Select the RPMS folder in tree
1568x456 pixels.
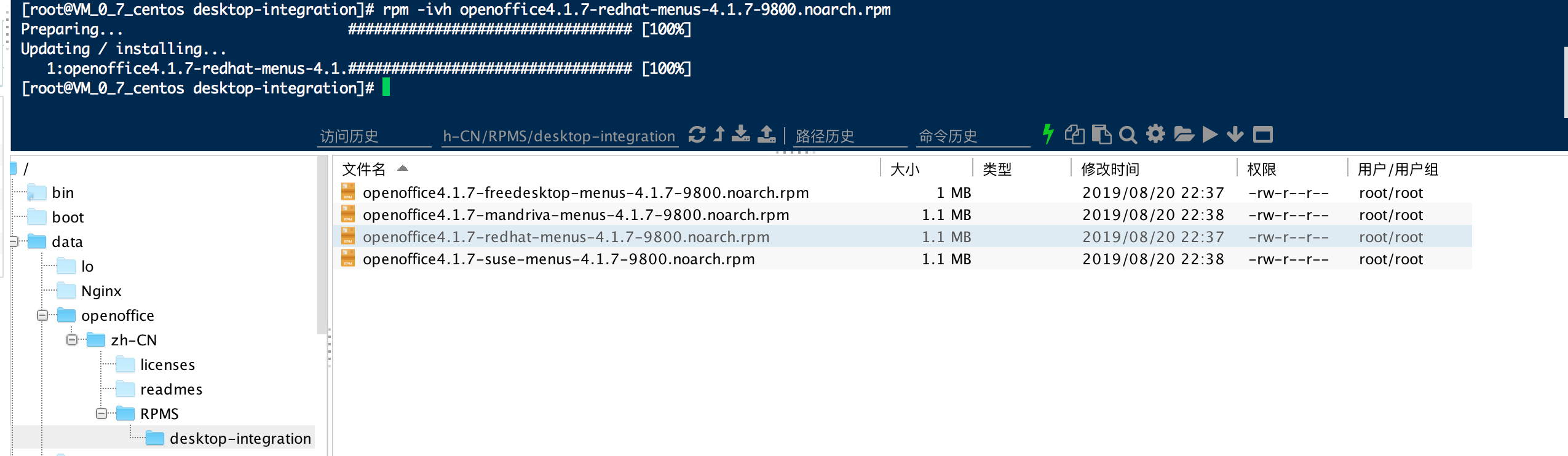[x=159, y=414]
